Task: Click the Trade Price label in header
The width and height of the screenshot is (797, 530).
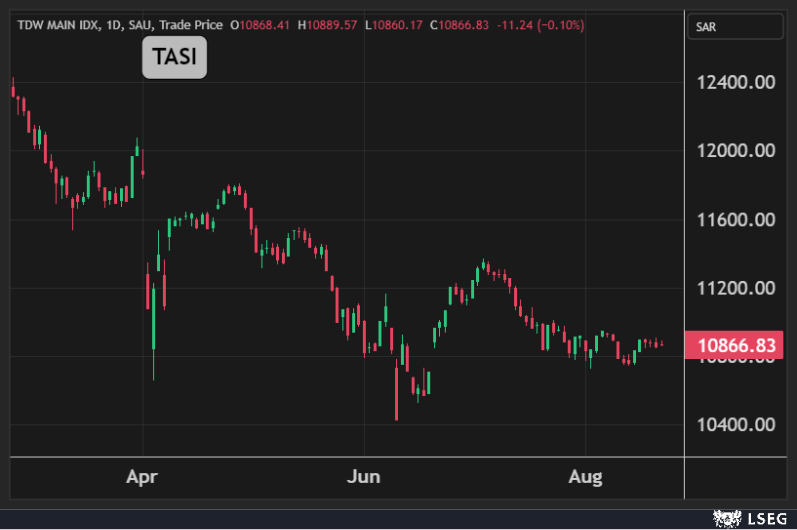Action: coord(190,24)
